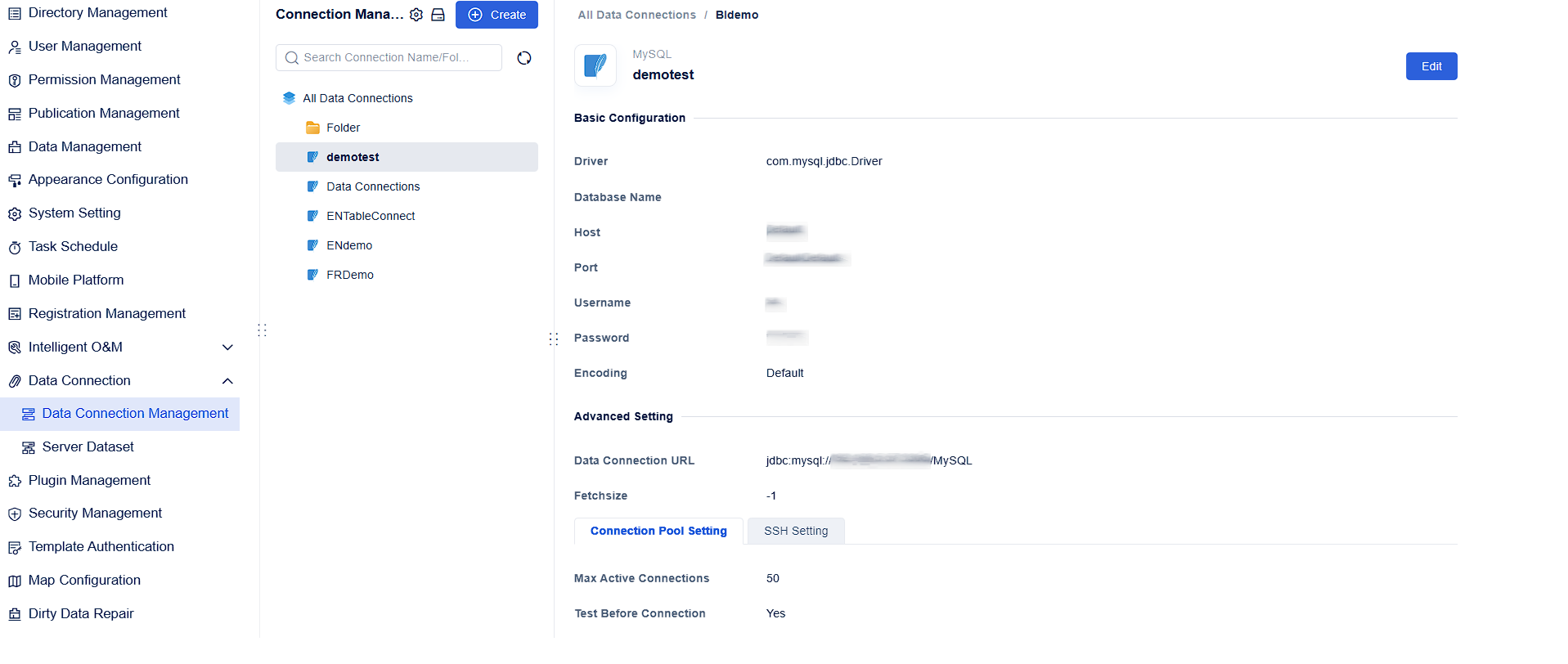Click the All Data Connections layers icon
The height and width of the screenshot is (664, 1568).
tap(290, 98)
